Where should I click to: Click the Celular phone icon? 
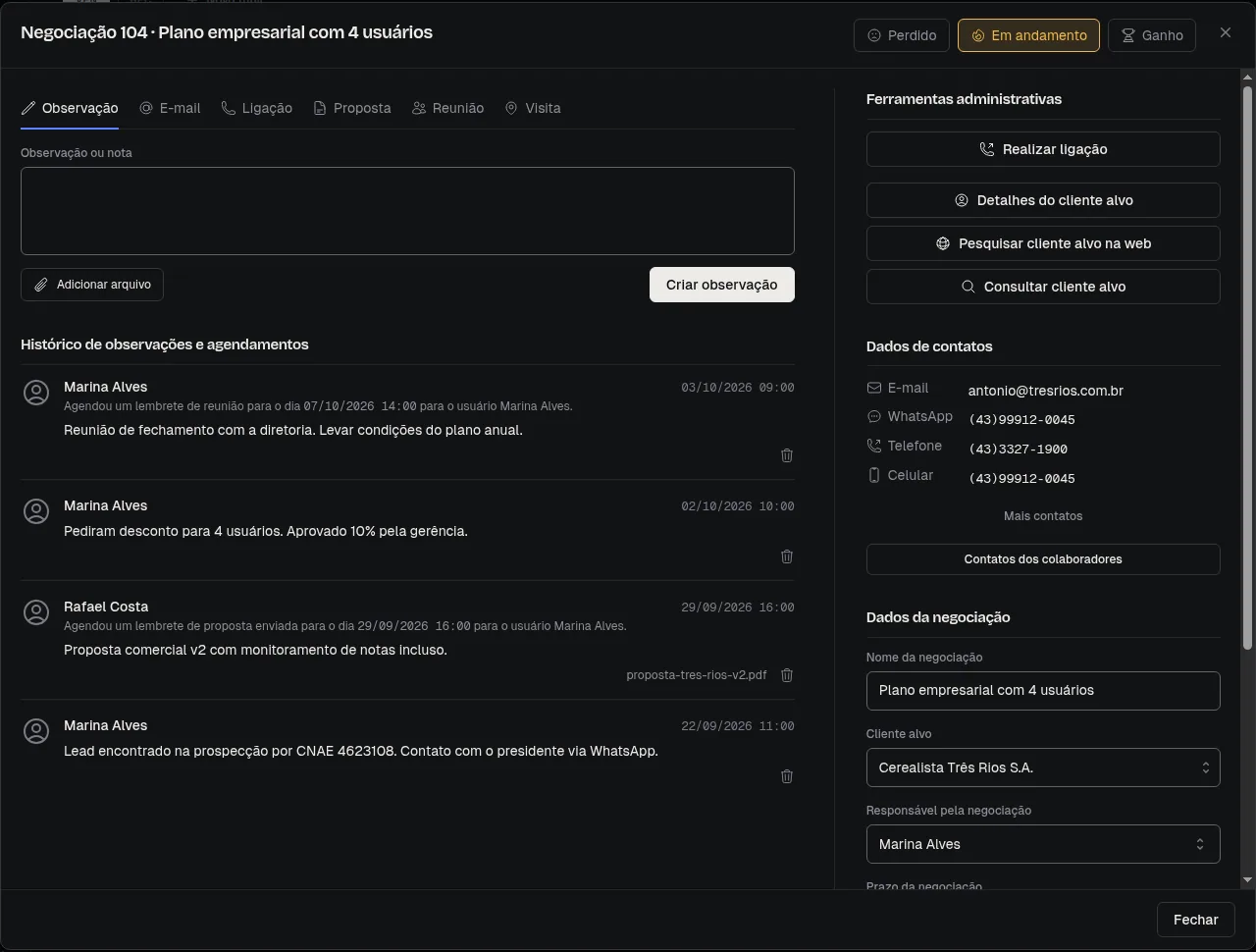pos(874,475)
